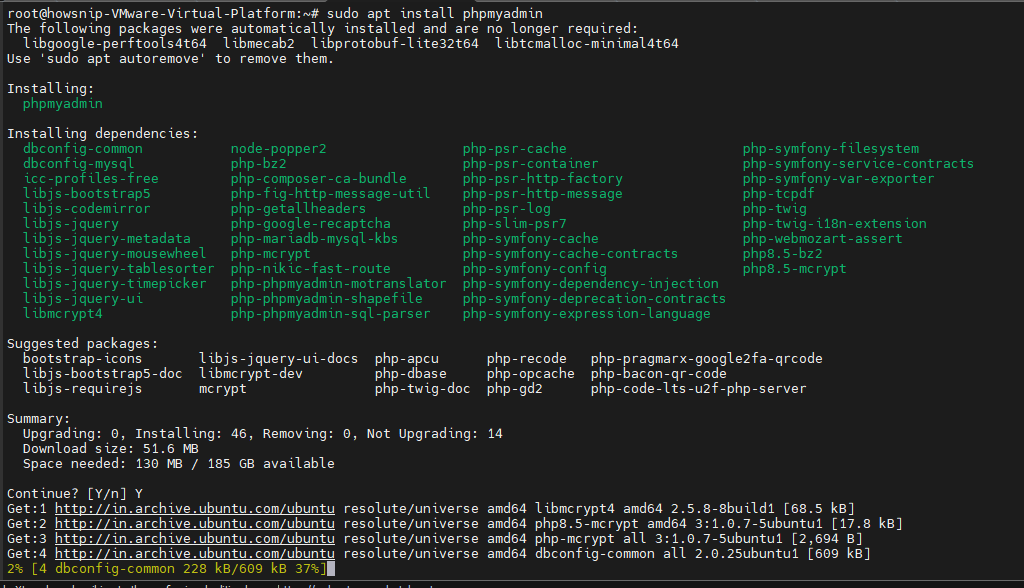Screen dimensions: 1024x588
Task: Click libmcrypt-dev suggested package
Action: pos(251,374)
